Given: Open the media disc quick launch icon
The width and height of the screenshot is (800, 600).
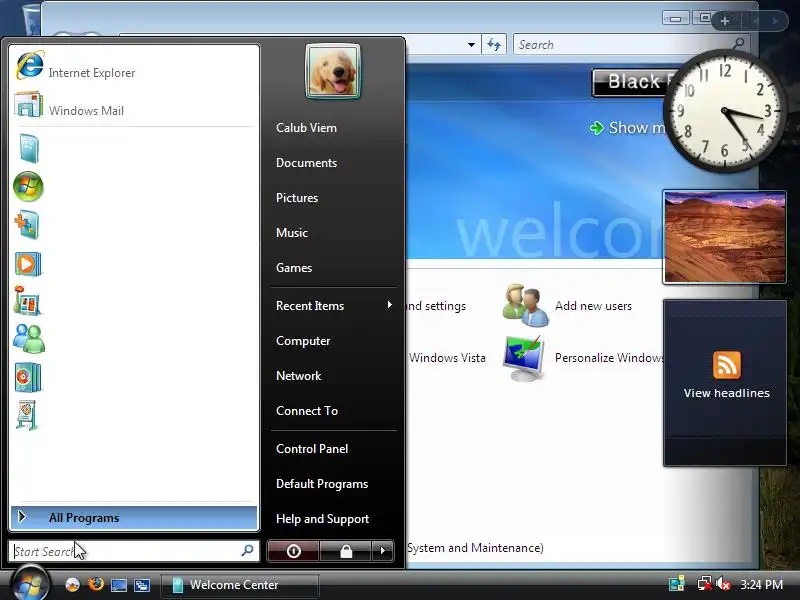Looking at the screenshot, I should (x=72, y=585).
